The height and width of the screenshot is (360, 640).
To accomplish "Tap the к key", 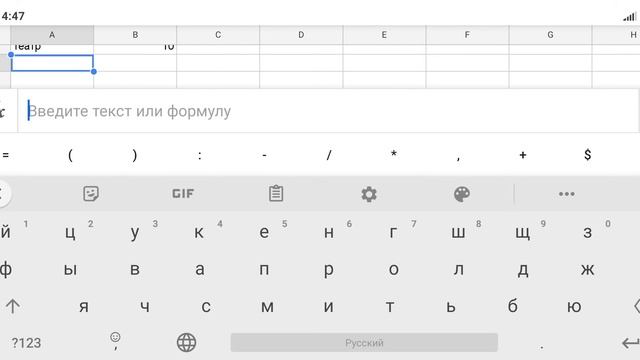I will pyautogui.click(x=199, y=233).
